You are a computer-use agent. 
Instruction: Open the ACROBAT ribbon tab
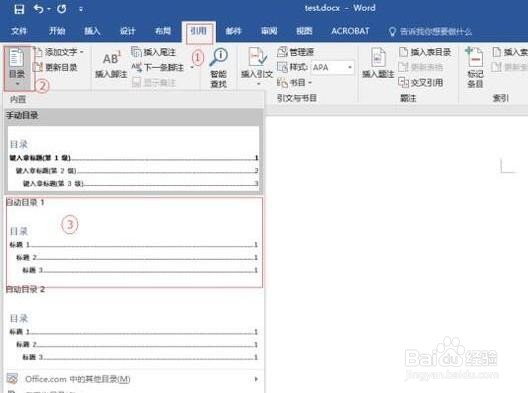coord(350,31)
